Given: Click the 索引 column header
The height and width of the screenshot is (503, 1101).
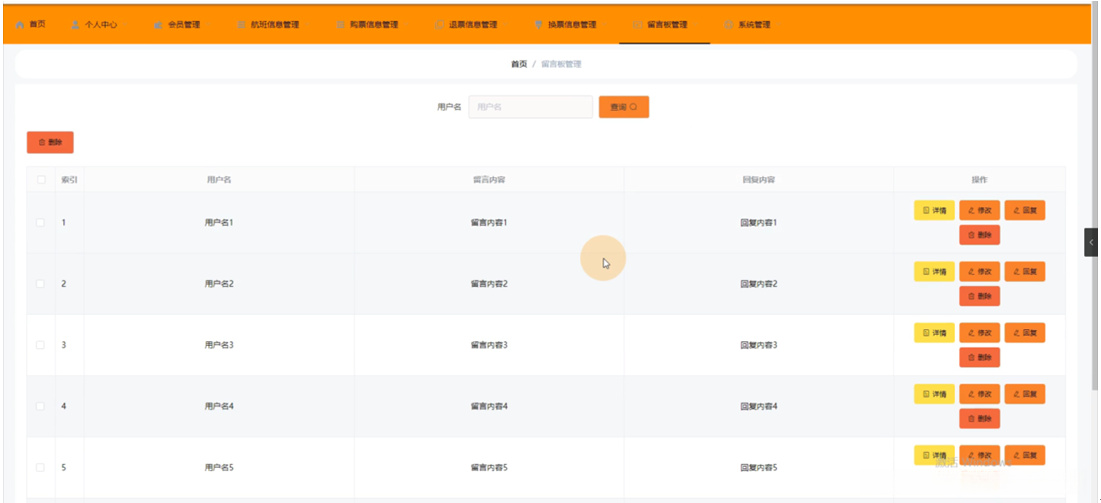Looking at the screenshot, I should coord(70,180).
